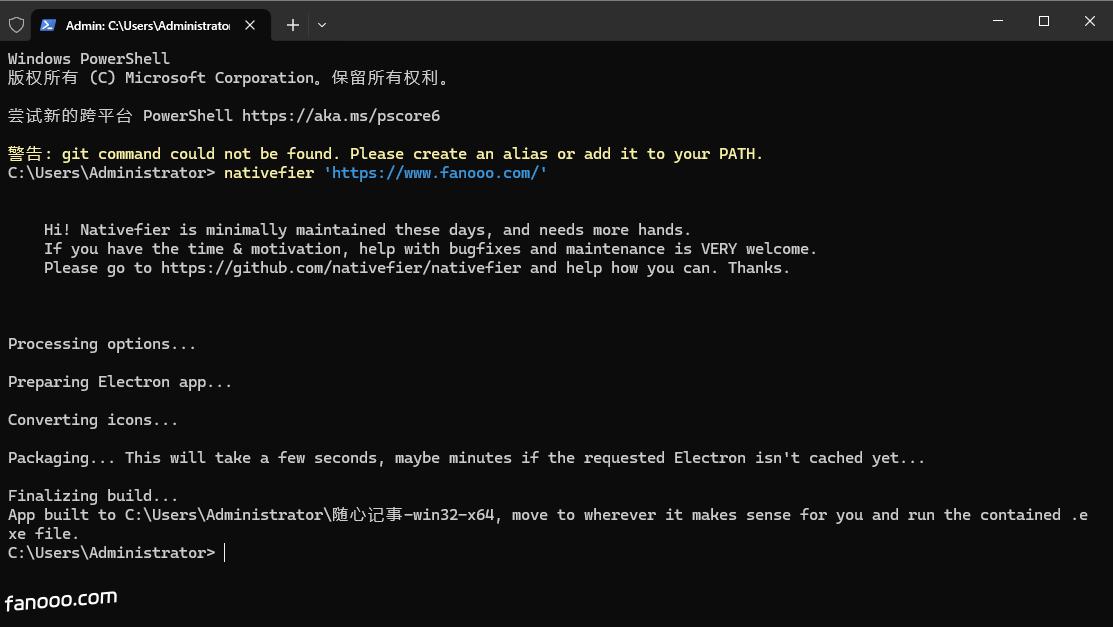Click the "Finalizing build..." output line
The image size is (1113, 627).
(x=93, y=496)
